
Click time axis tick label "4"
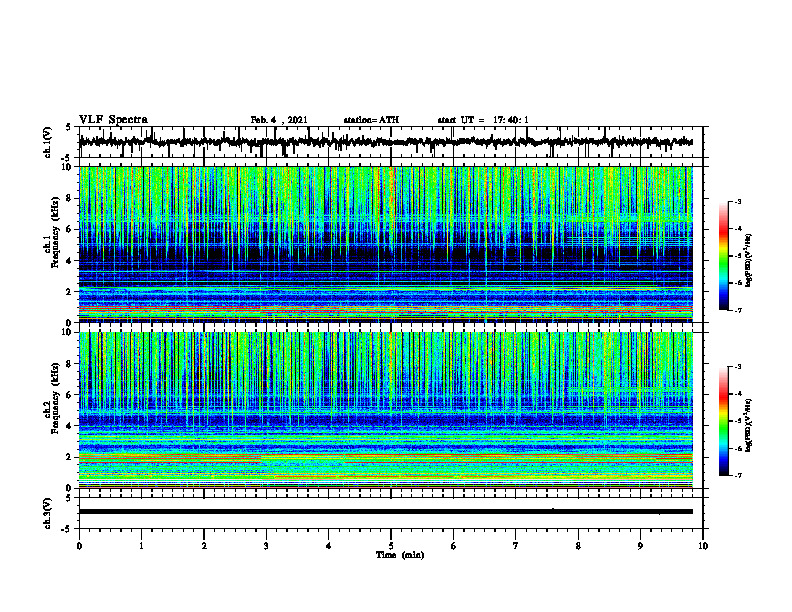coord(329,546)
